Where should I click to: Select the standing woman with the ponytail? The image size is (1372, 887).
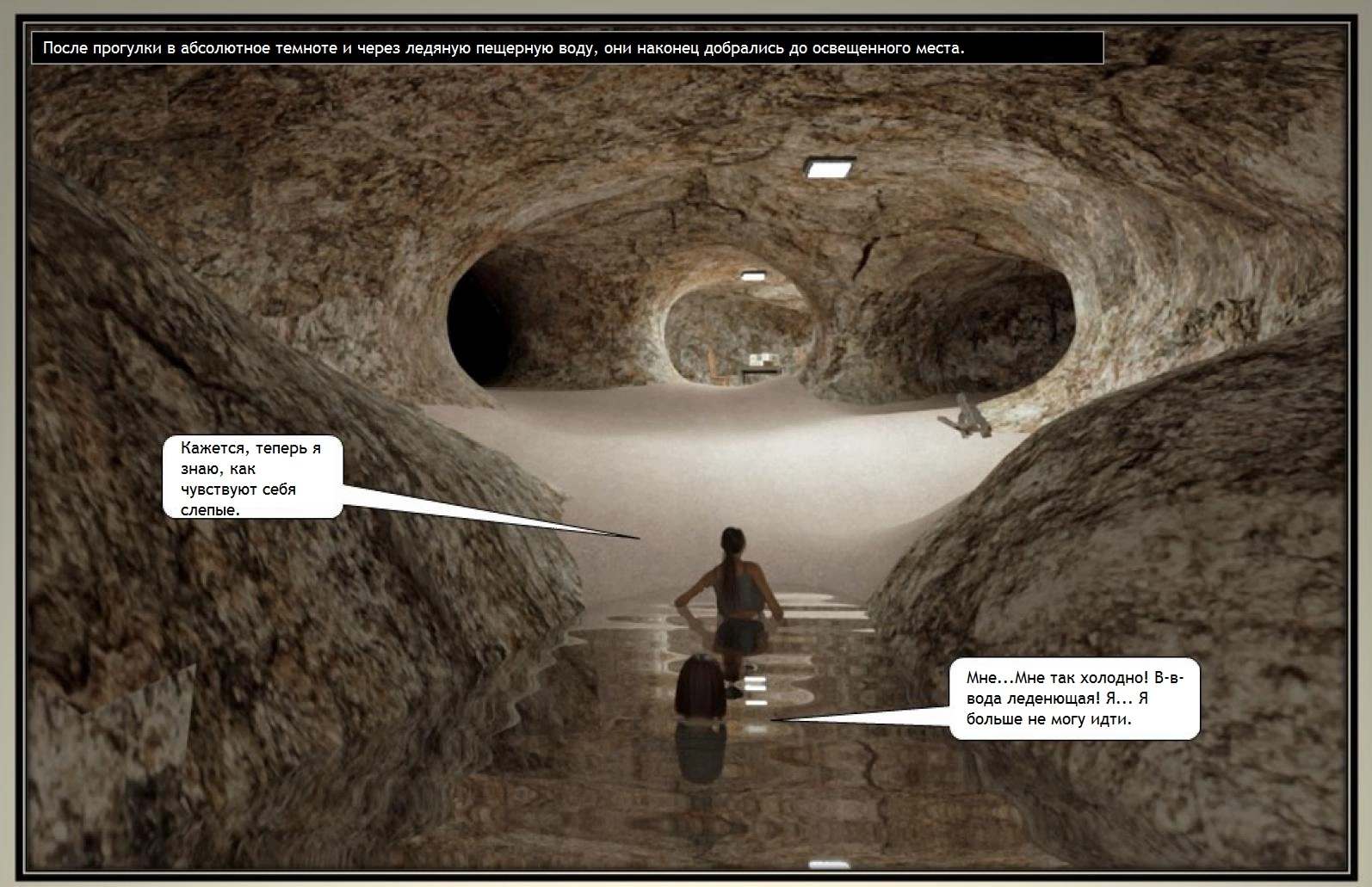point(732,594)
